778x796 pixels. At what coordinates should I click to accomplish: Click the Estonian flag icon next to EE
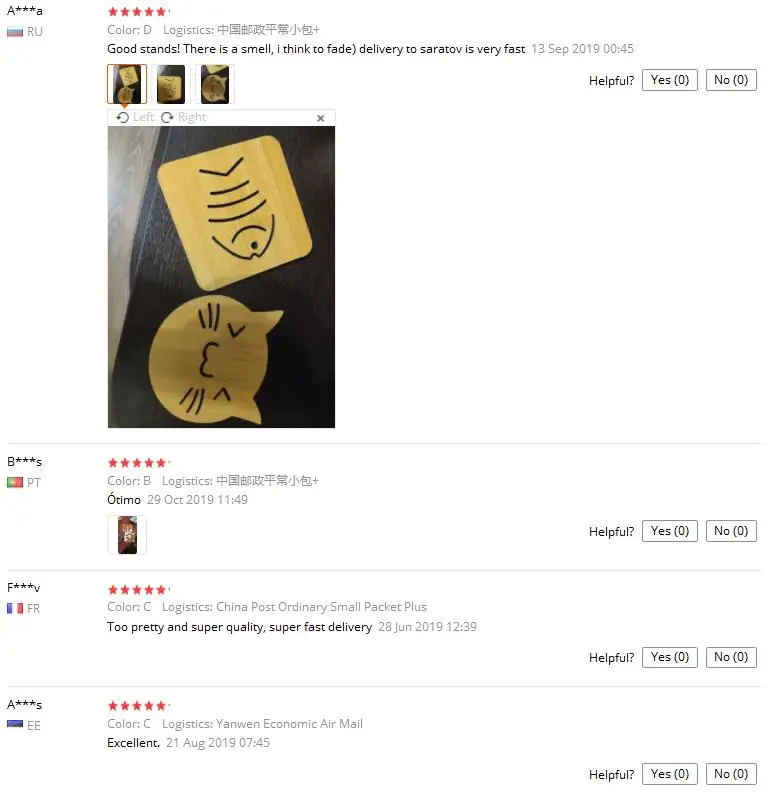15,724
